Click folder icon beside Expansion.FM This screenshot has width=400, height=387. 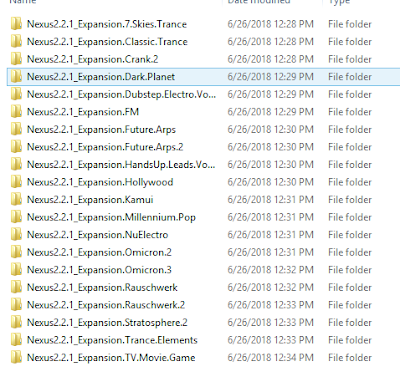pyautogui.click(x=16, y=112)
